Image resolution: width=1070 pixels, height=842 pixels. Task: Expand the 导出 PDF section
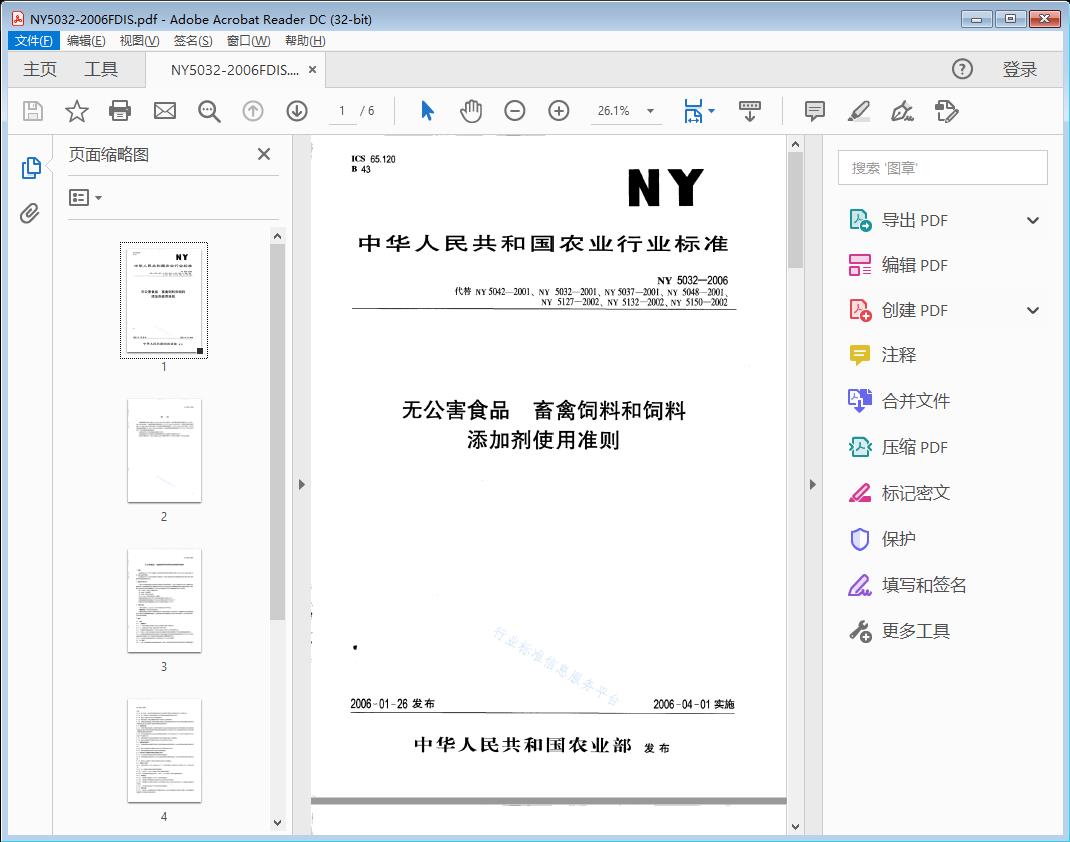tap(1033, 220)
